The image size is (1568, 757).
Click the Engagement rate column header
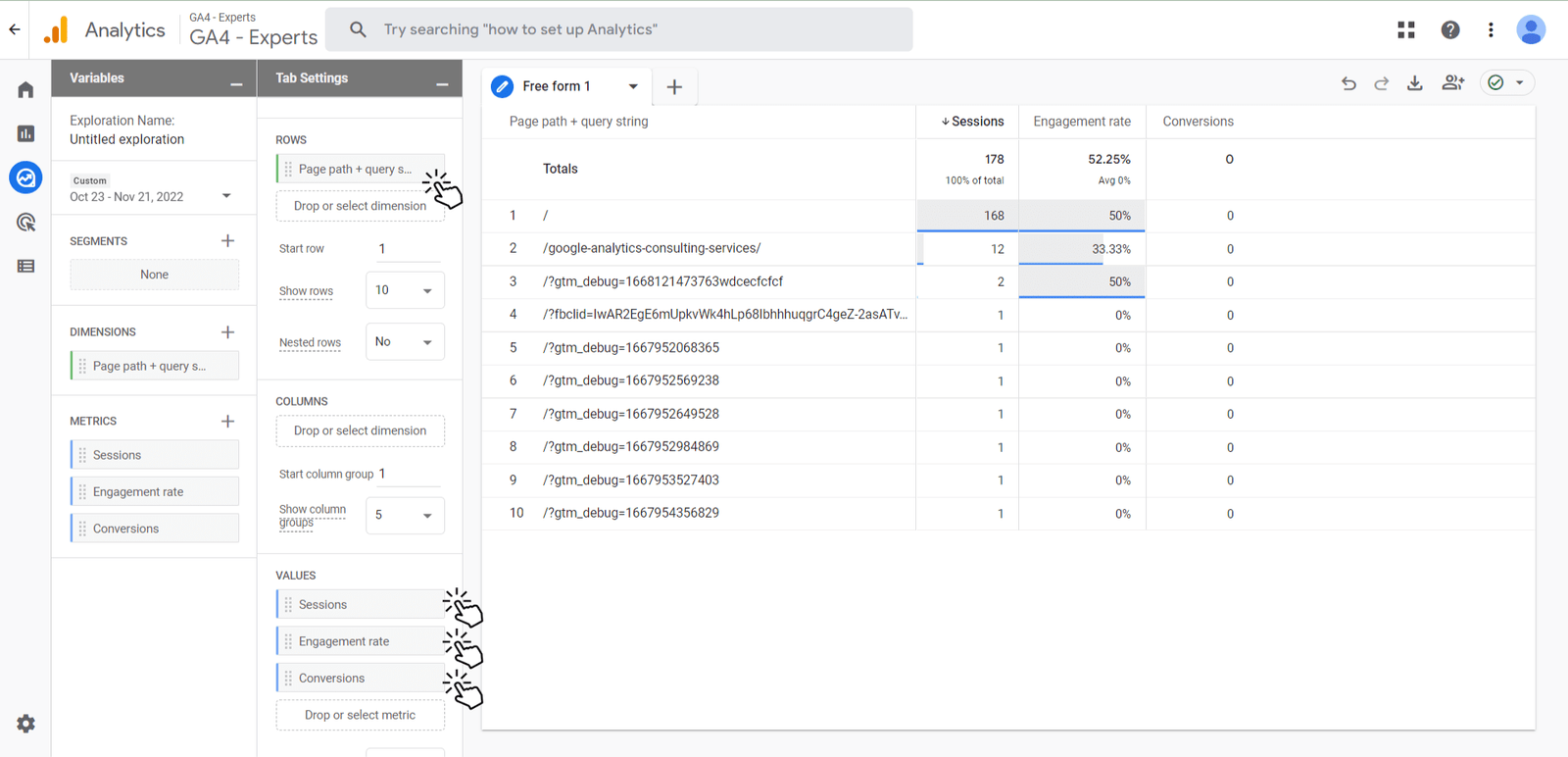point(1082,122)
